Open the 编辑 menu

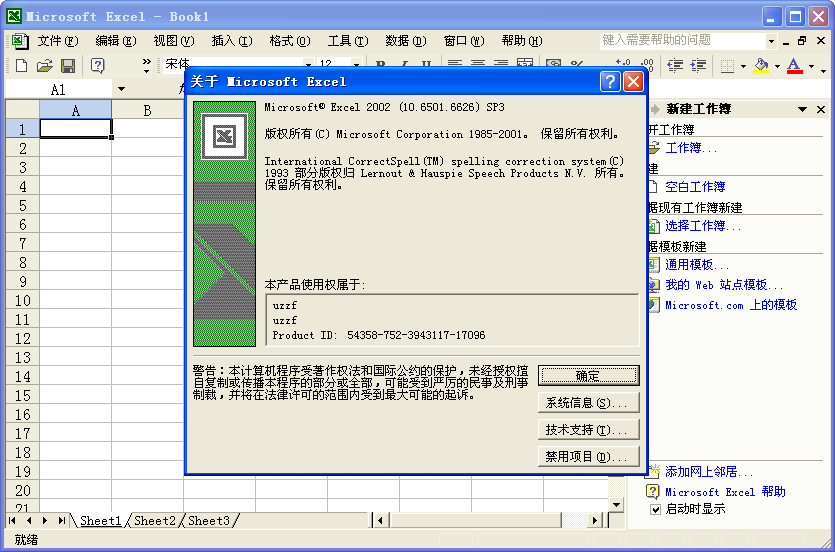pyautogui.click(x=116, y=41)
